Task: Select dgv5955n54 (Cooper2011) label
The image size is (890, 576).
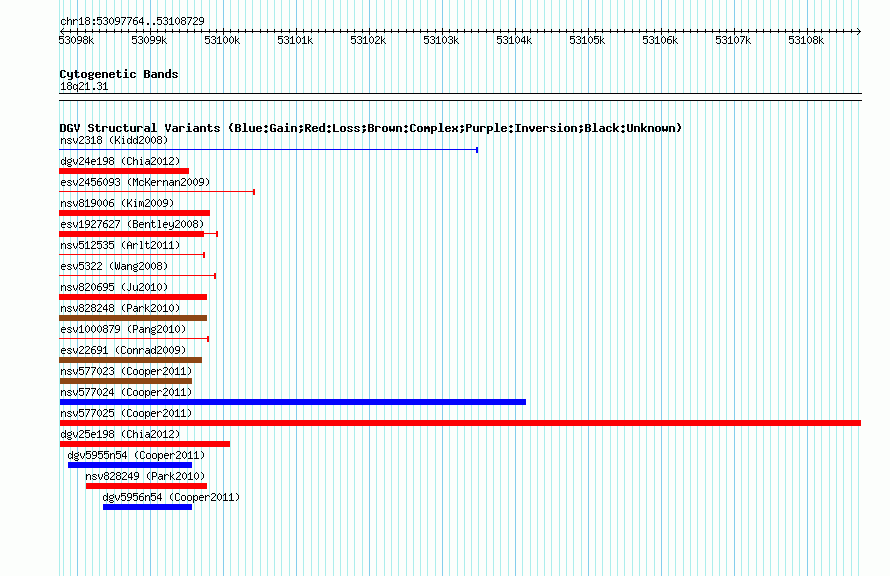Action: [x=136, y=455]
